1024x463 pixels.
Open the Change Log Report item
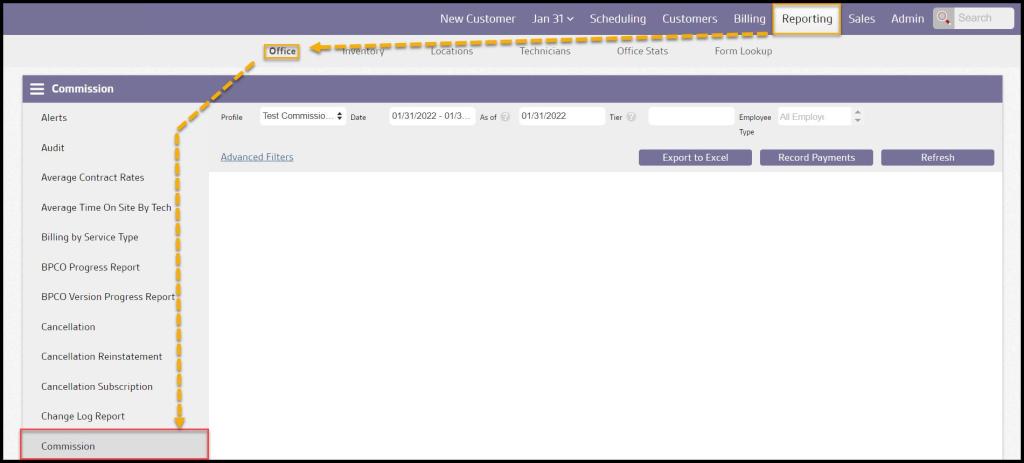coord(82,416)
